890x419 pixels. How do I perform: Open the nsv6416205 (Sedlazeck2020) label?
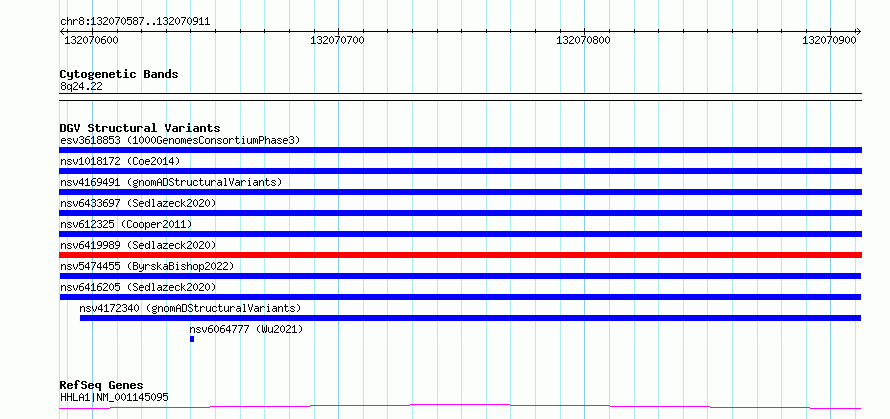click(x=138, y=287)
